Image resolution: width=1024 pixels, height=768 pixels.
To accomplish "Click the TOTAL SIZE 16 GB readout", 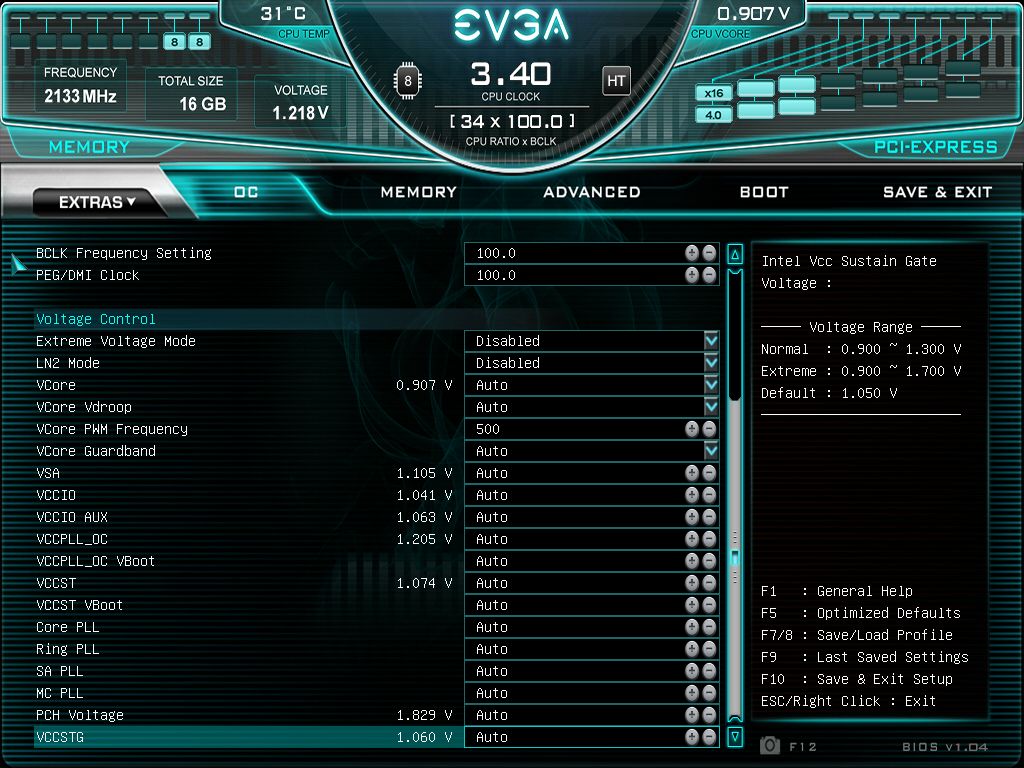I will coord(191,93).
